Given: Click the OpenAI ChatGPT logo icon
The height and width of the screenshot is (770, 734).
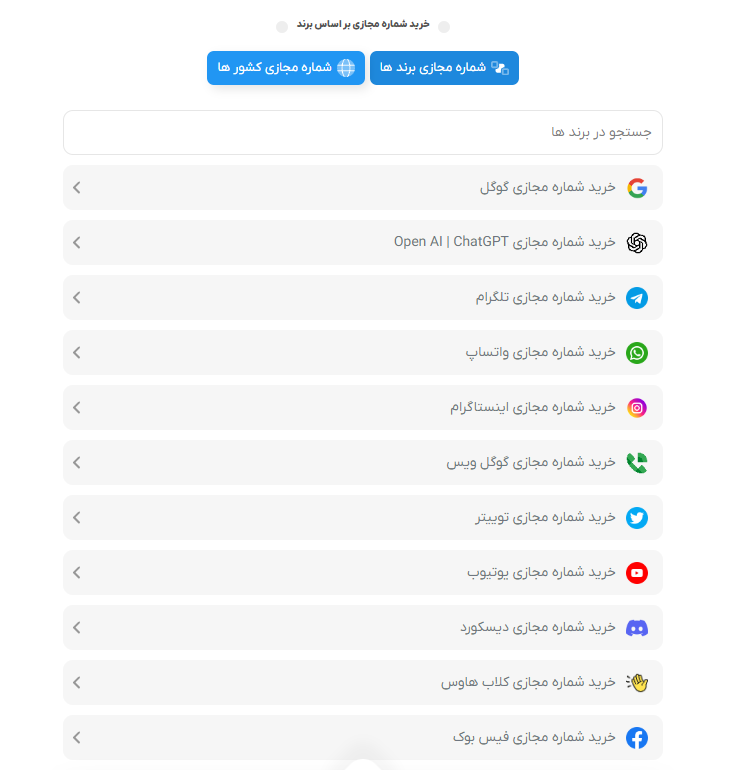Looking at the screenshot, I should pos(637,243).
